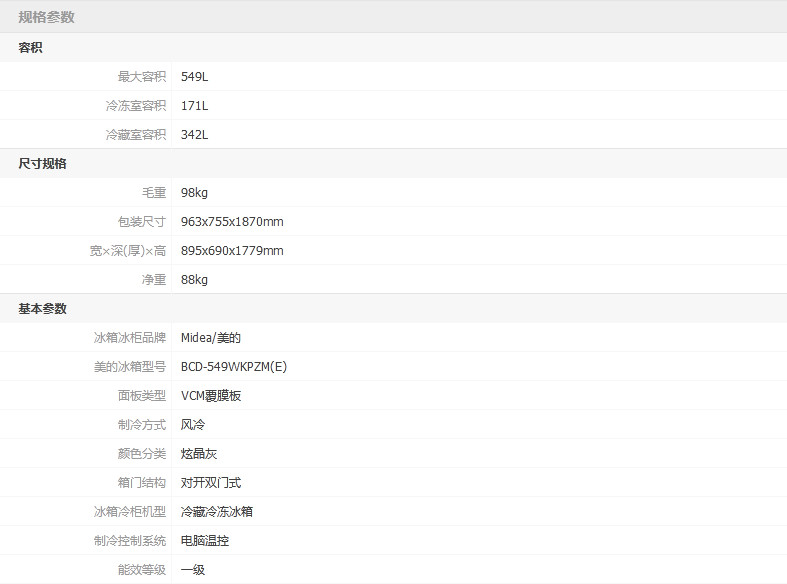This screenshot has height=584, width=787.
Task: Select the VCM覆膜板 panel type value
Action: click(211, 395)
